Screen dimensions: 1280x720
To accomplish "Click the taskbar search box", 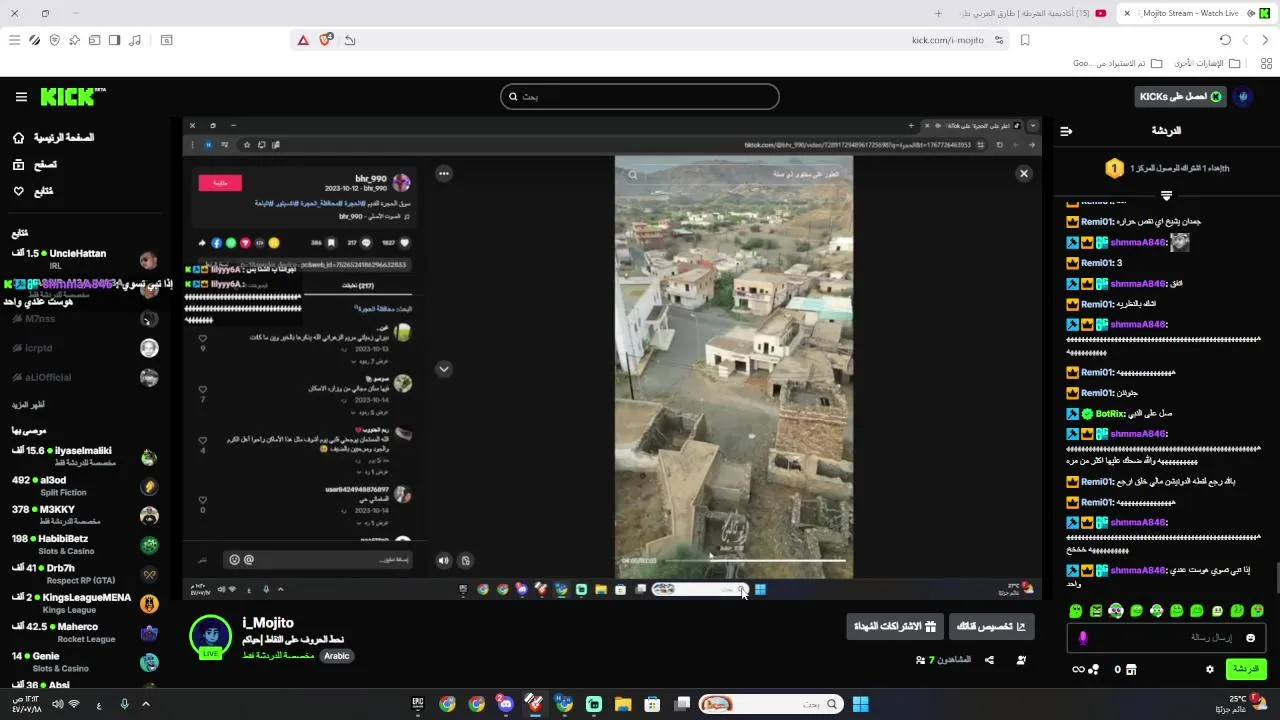I will tap(769, 704).
